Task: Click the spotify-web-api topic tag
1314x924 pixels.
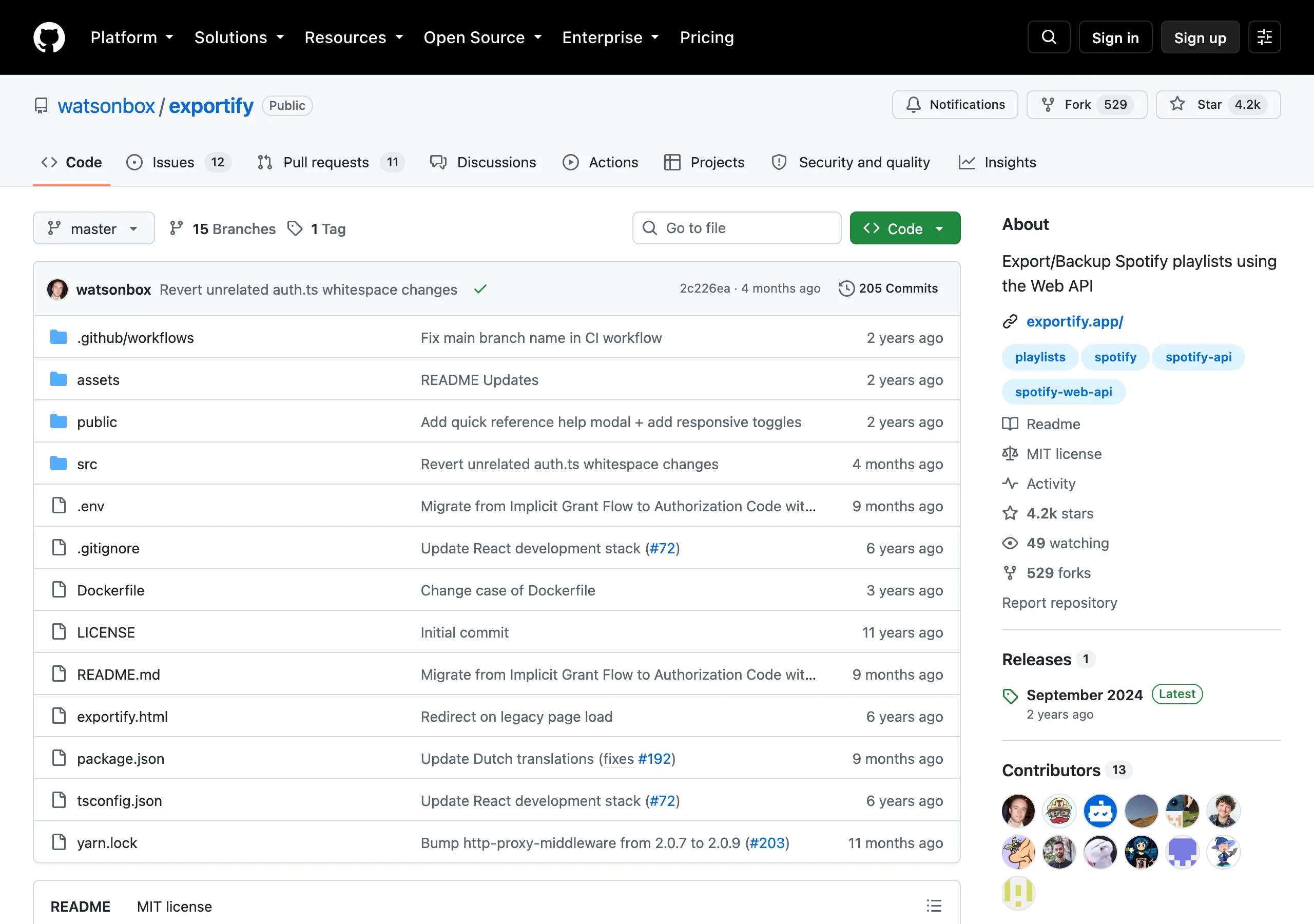Action: point(1064,392)
